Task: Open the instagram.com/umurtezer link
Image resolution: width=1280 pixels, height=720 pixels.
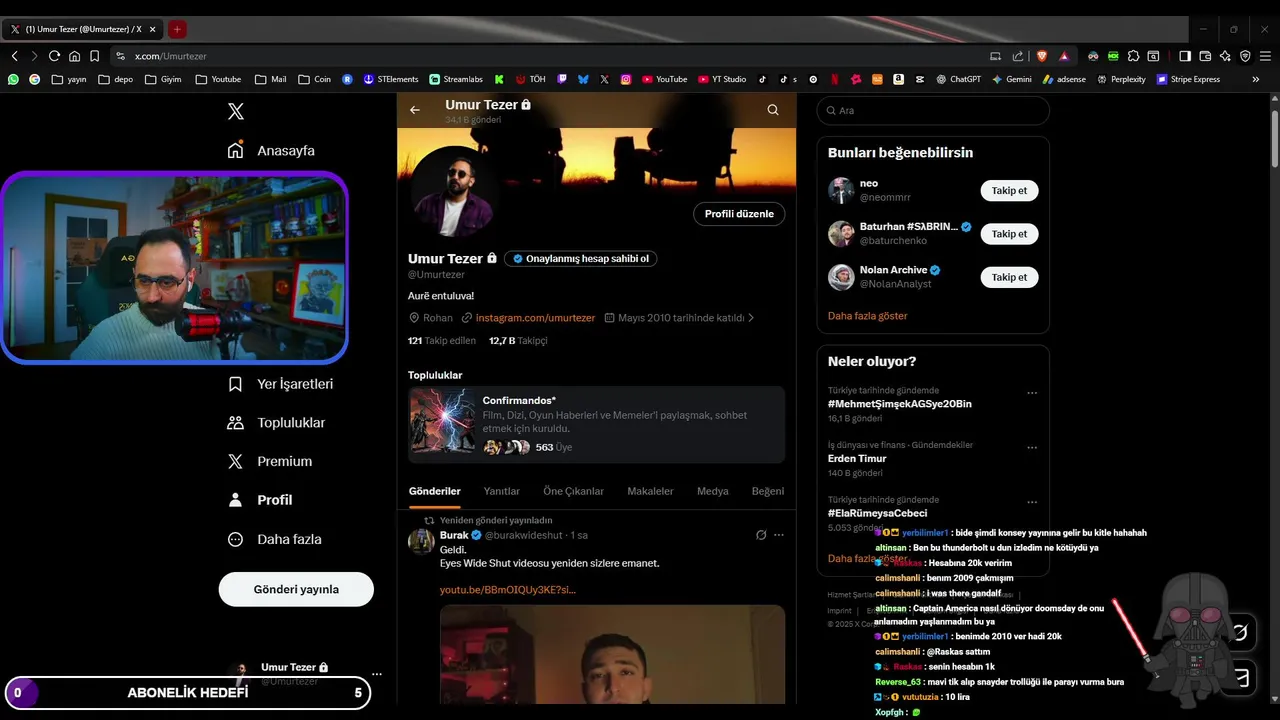Action: (x=535, y=318)
